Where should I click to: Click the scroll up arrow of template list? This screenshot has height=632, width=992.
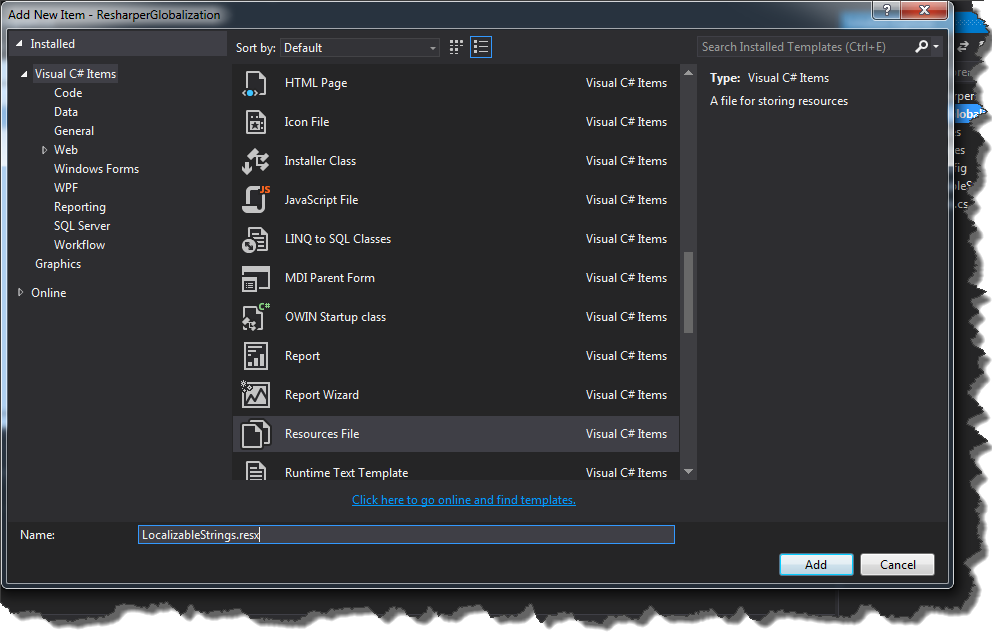[688, 73]
